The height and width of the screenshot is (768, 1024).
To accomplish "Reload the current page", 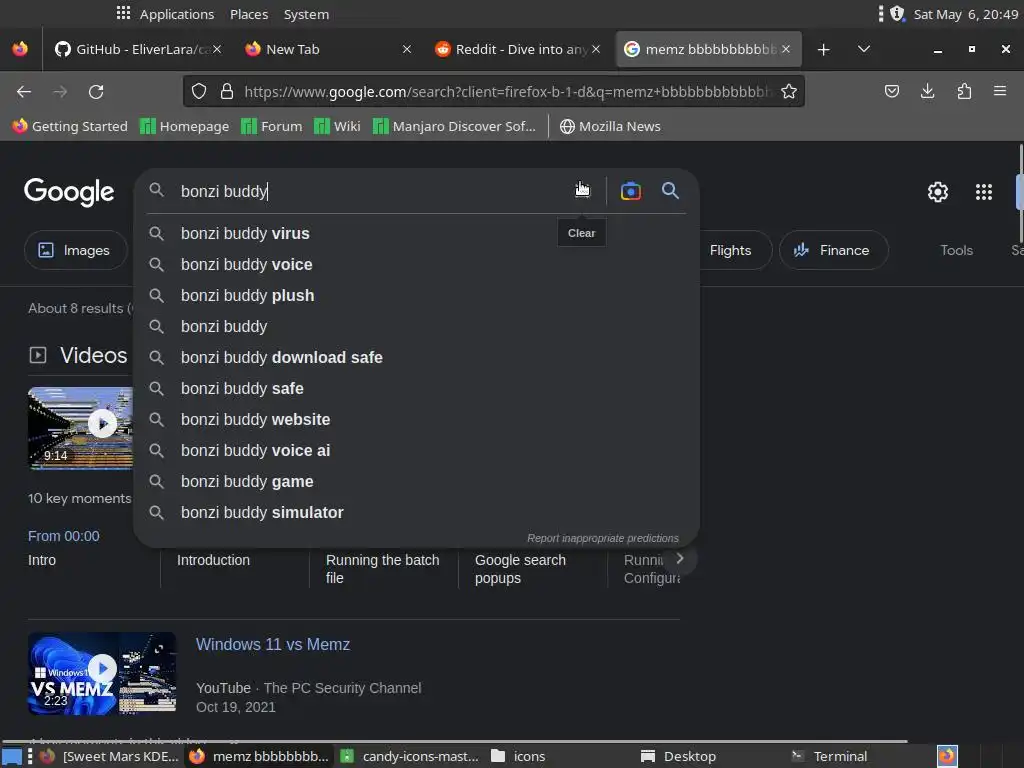I will click(x=96, y=92).
